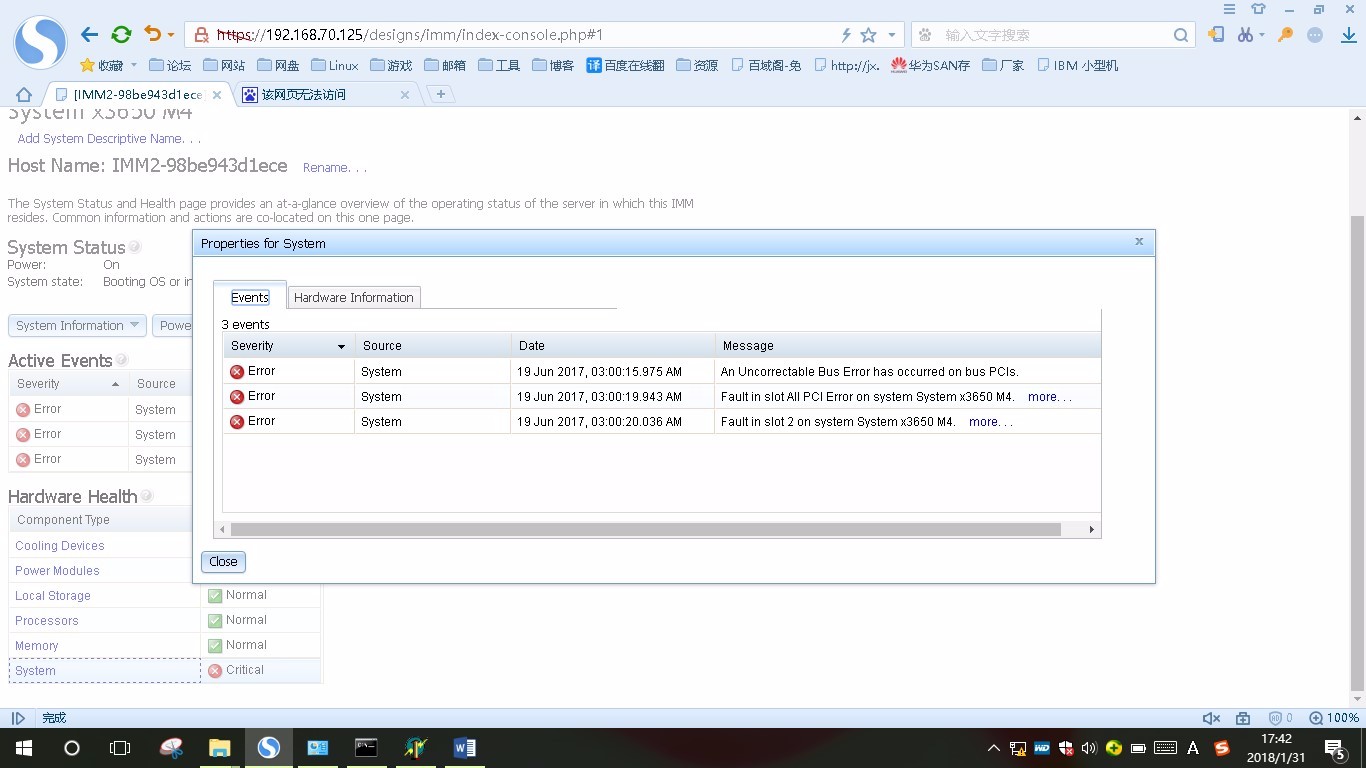The width and height of the screenshot is (1366, 768).
Task: Open Word from the taskbar
Action: (464, 748)
